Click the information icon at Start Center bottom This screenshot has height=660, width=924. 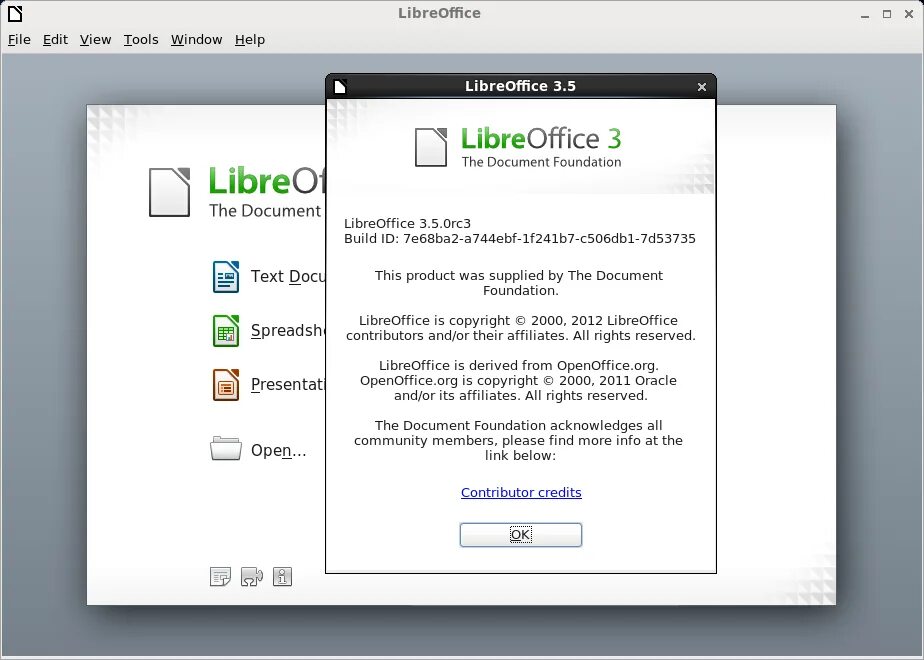point(282,577)
